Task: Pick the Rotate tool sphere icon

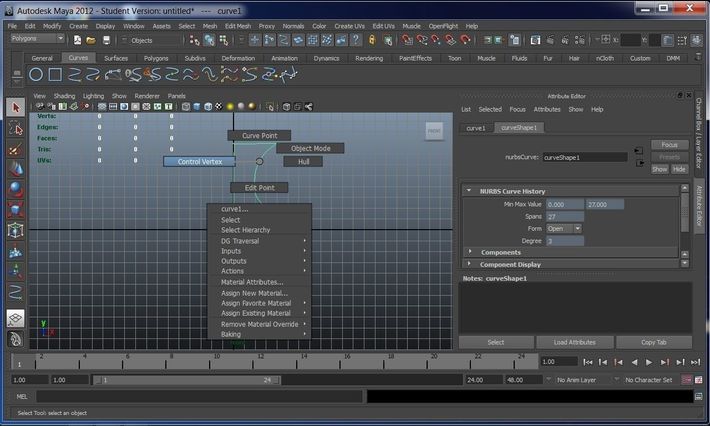Action: [16, 189]
